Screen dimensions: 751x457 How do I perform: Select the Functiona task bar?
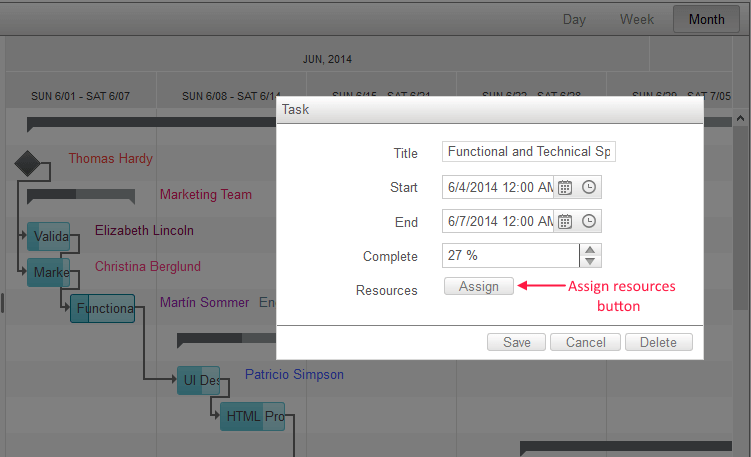[102, 308]
